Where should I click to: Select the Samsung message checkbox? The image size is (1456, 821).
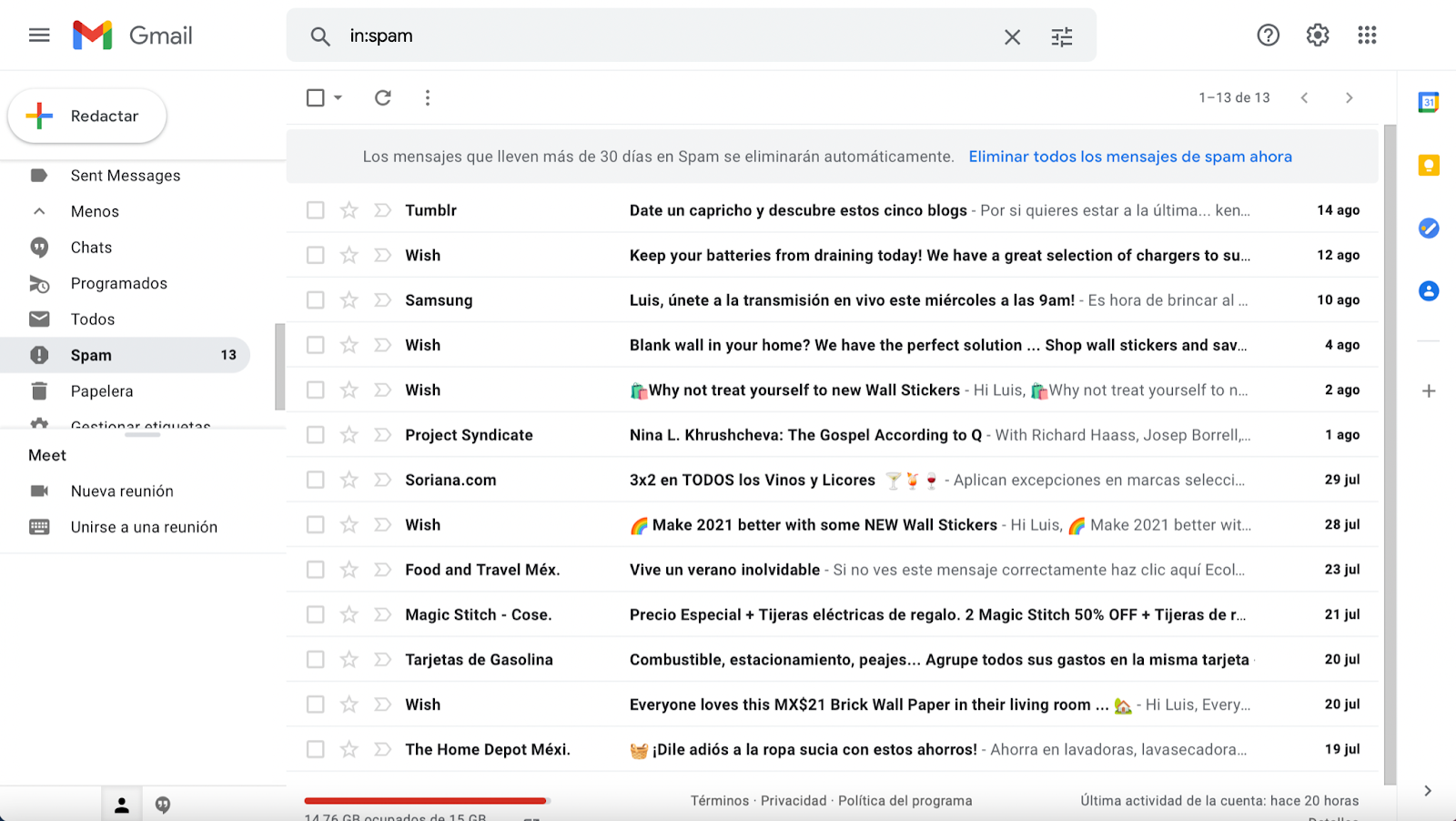(x=316, y=300)
